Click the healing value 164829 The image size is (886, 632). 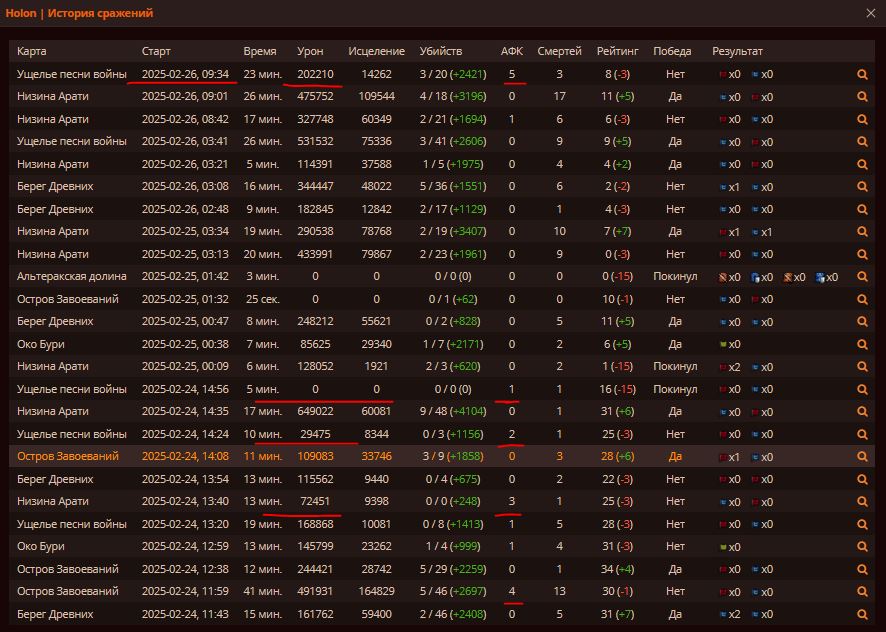[376, 591]
